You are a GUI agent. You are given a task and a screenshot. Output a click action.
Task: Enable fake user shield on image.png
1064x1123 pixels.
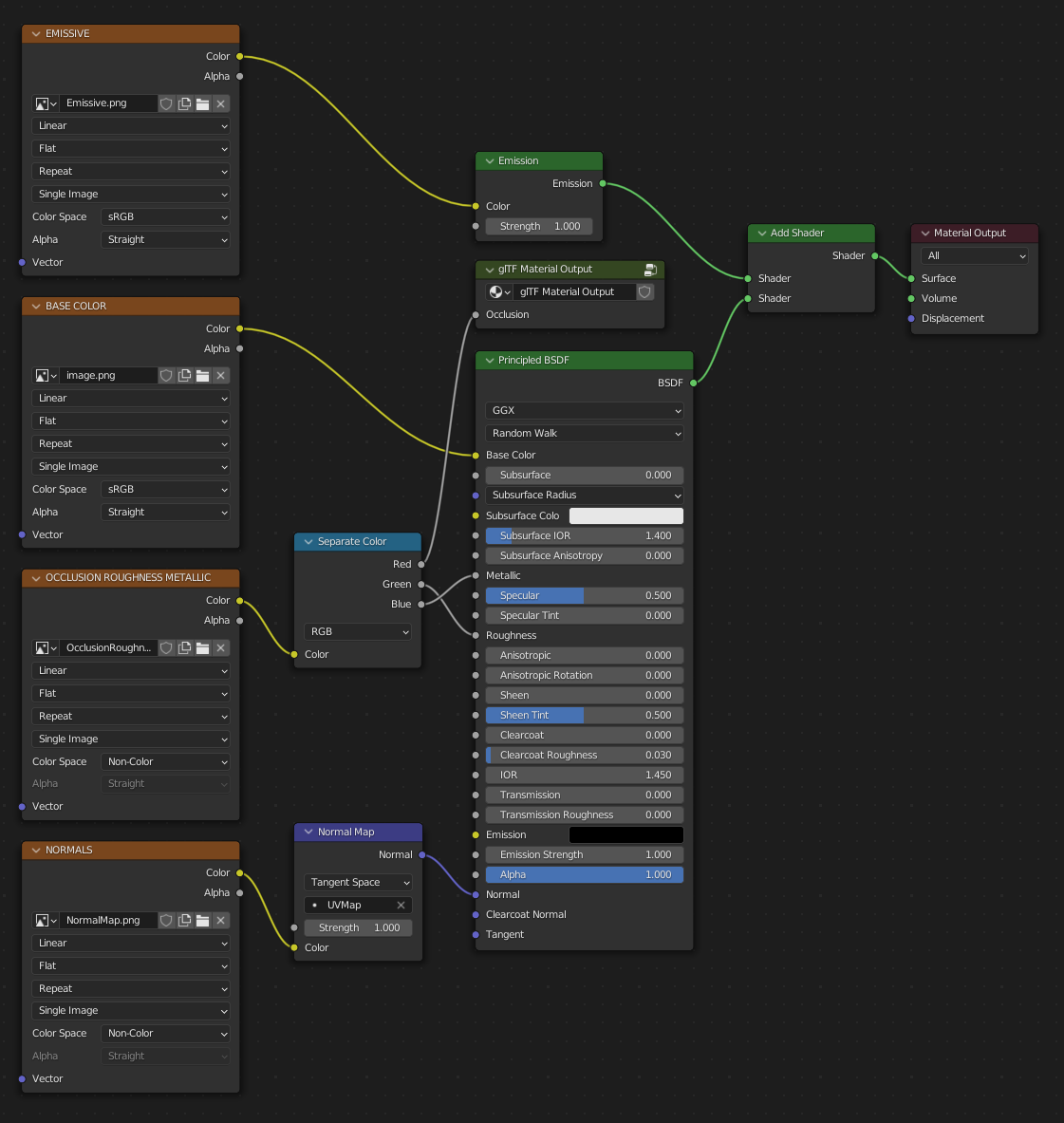pos(166,375)
